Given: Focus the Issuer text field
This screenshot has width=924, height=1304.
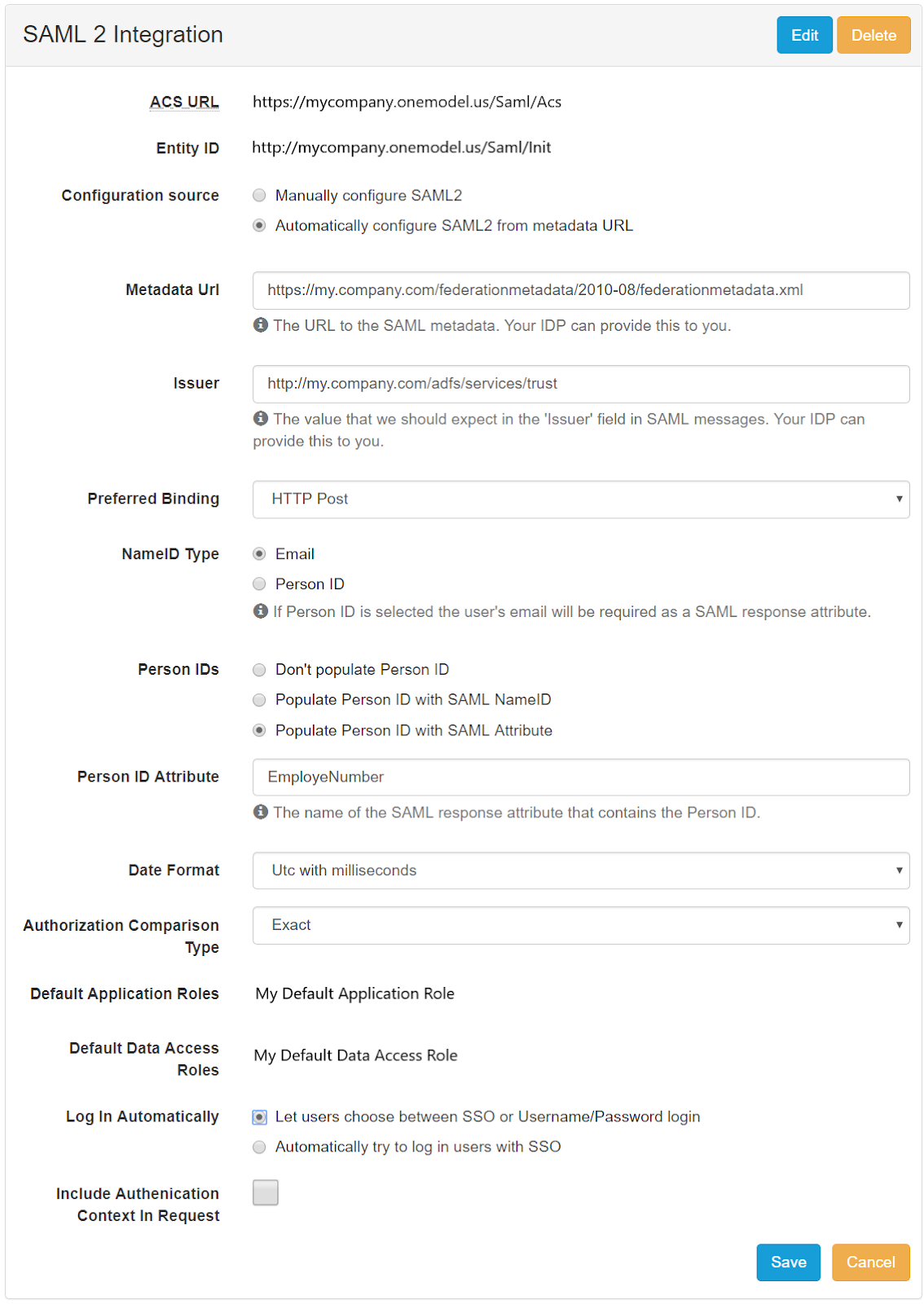Looking at the screenshot, I should [580, 384].
